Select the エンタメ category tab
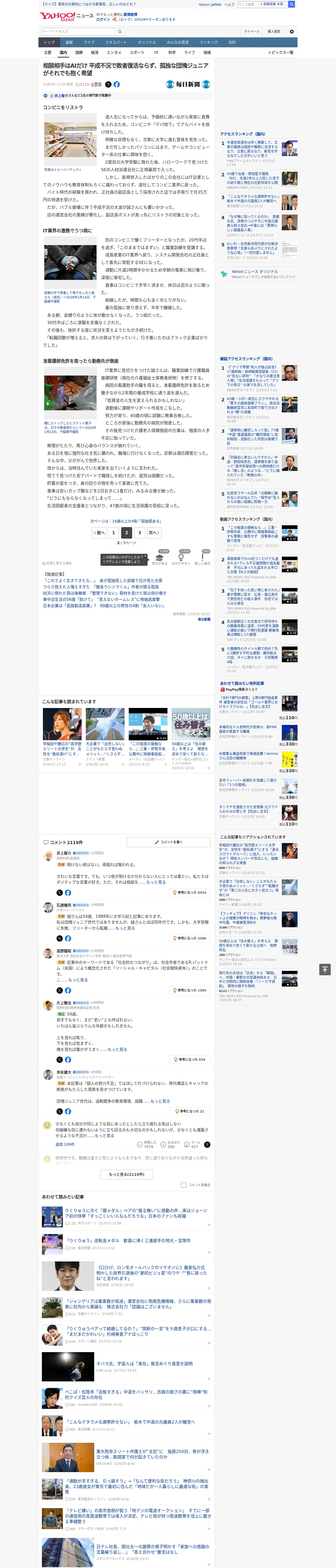The image size is (336, 1568). (114, 52)
